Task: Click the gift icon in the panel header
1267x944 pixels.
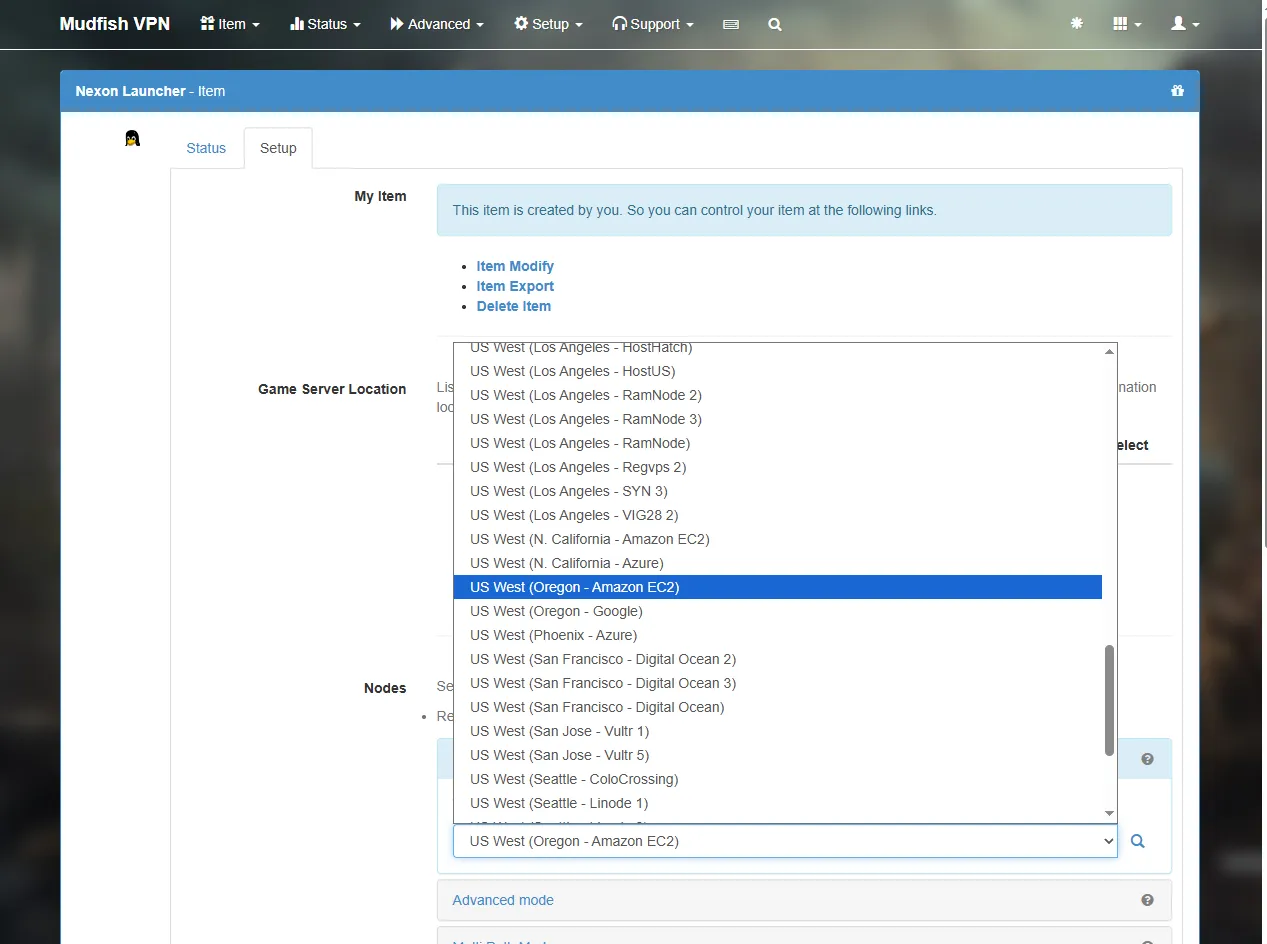Action: (x=1177, y=91)
